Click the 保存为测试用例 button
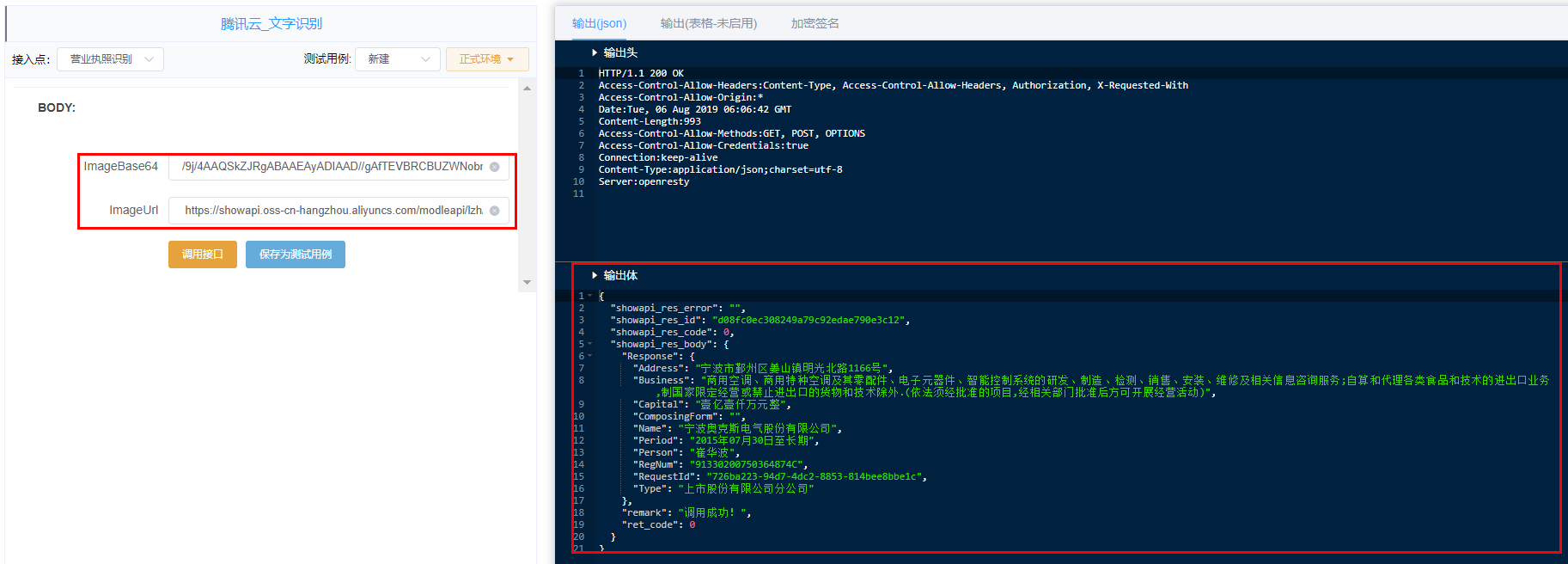Viewport: 1568px width, 564px height. (296, 254)
